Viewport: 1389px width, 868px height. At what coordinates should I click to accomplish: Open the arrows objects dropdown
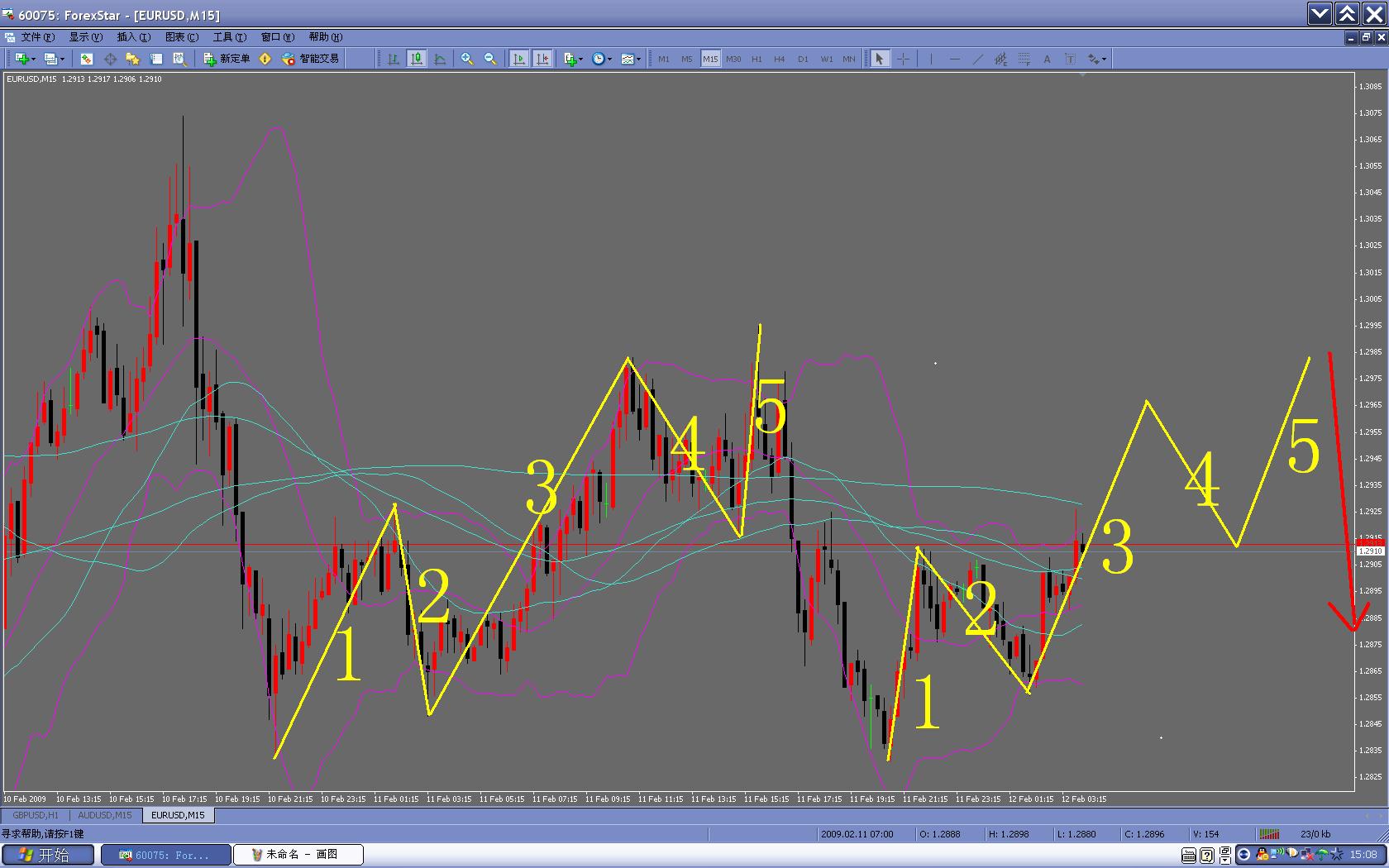[x=1097, y=59]
